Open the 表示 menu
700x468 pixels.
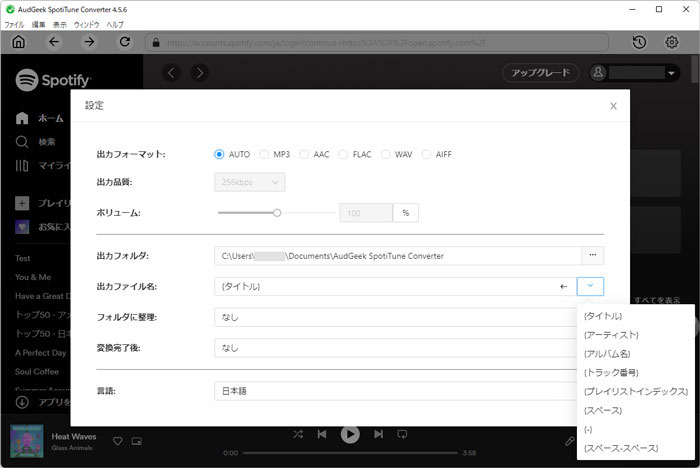(60, 25)
